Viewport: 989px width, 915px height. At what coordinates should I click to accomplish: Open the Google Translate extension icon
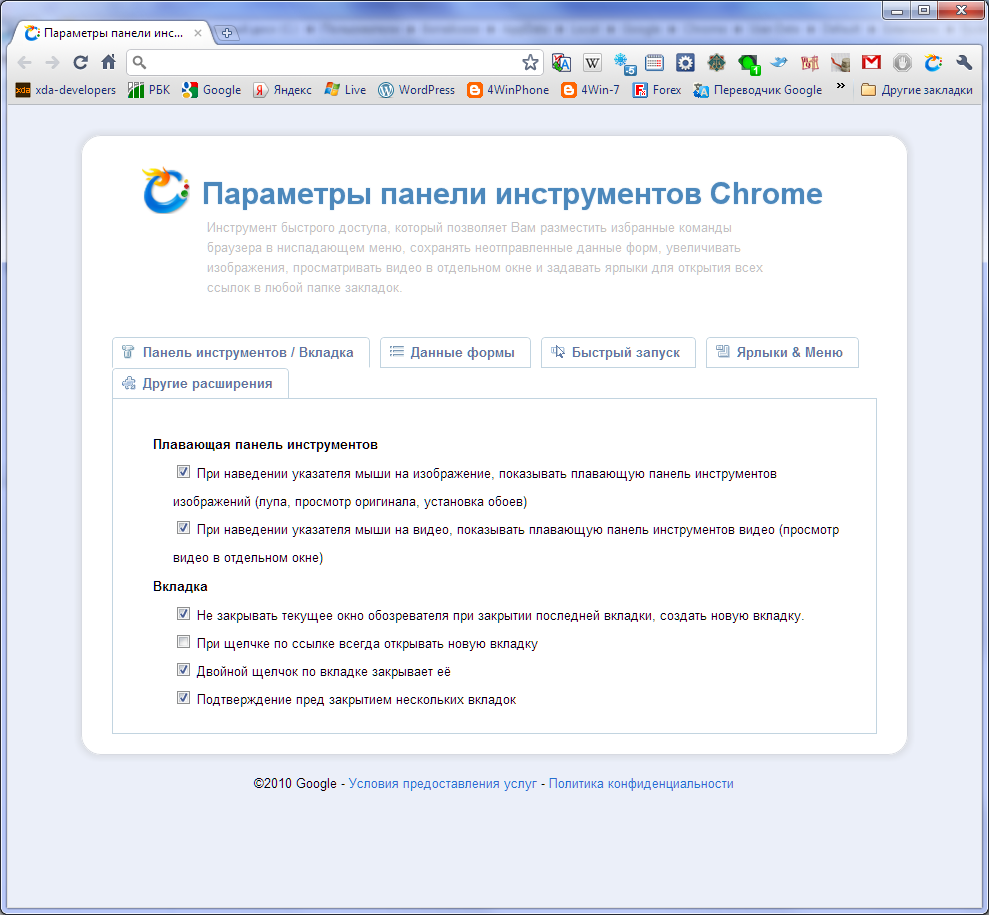click(x=561, y=62)
